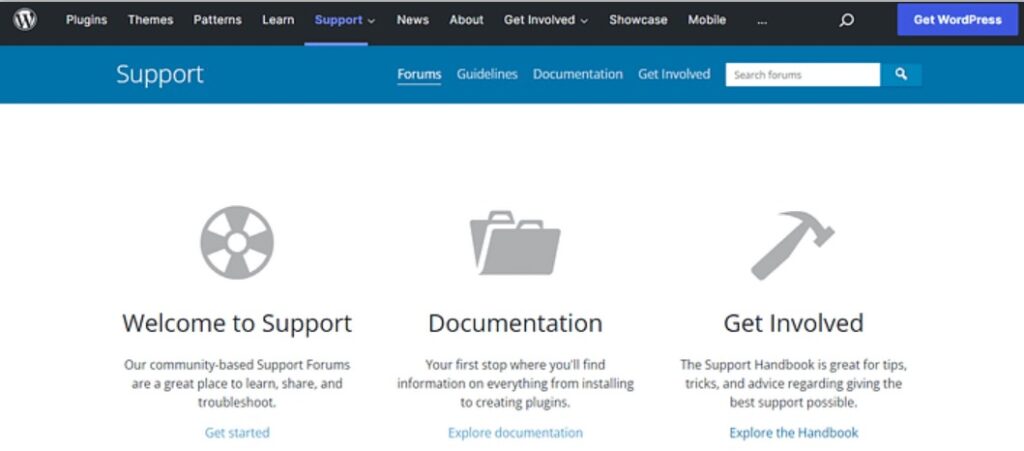Follow the Explore the Handbook link
The width and height of the screenshot is (1024, 451).
793,432
